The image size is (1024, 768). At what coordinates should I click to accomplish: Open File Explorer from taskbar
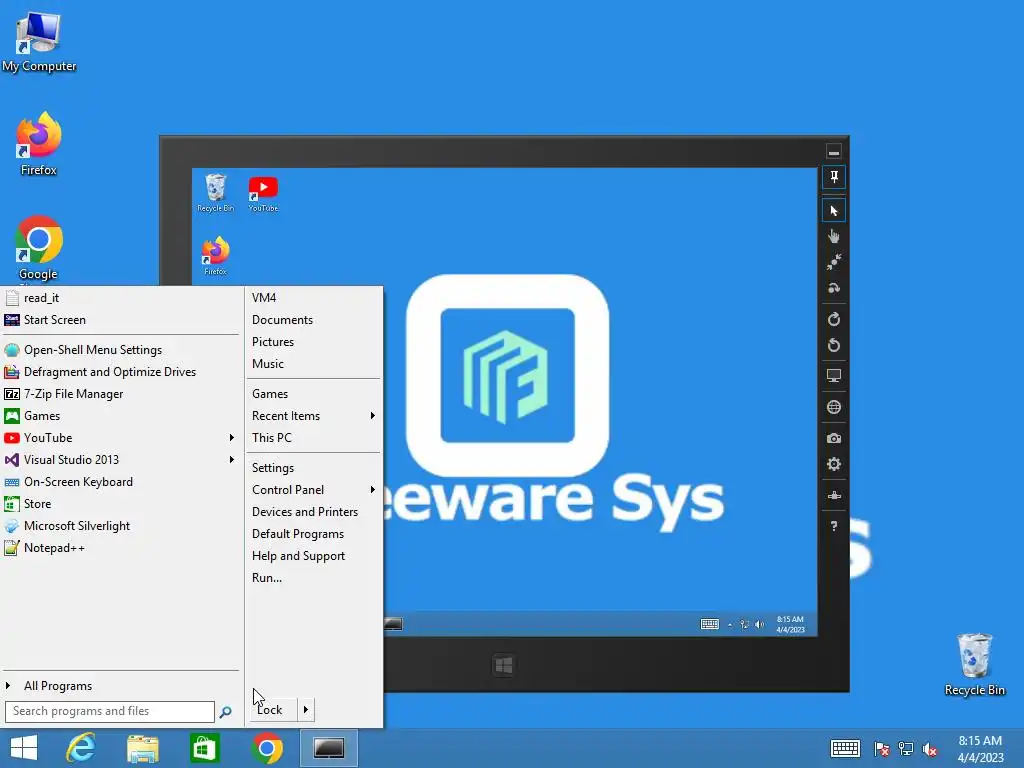[x=142, y=748]
